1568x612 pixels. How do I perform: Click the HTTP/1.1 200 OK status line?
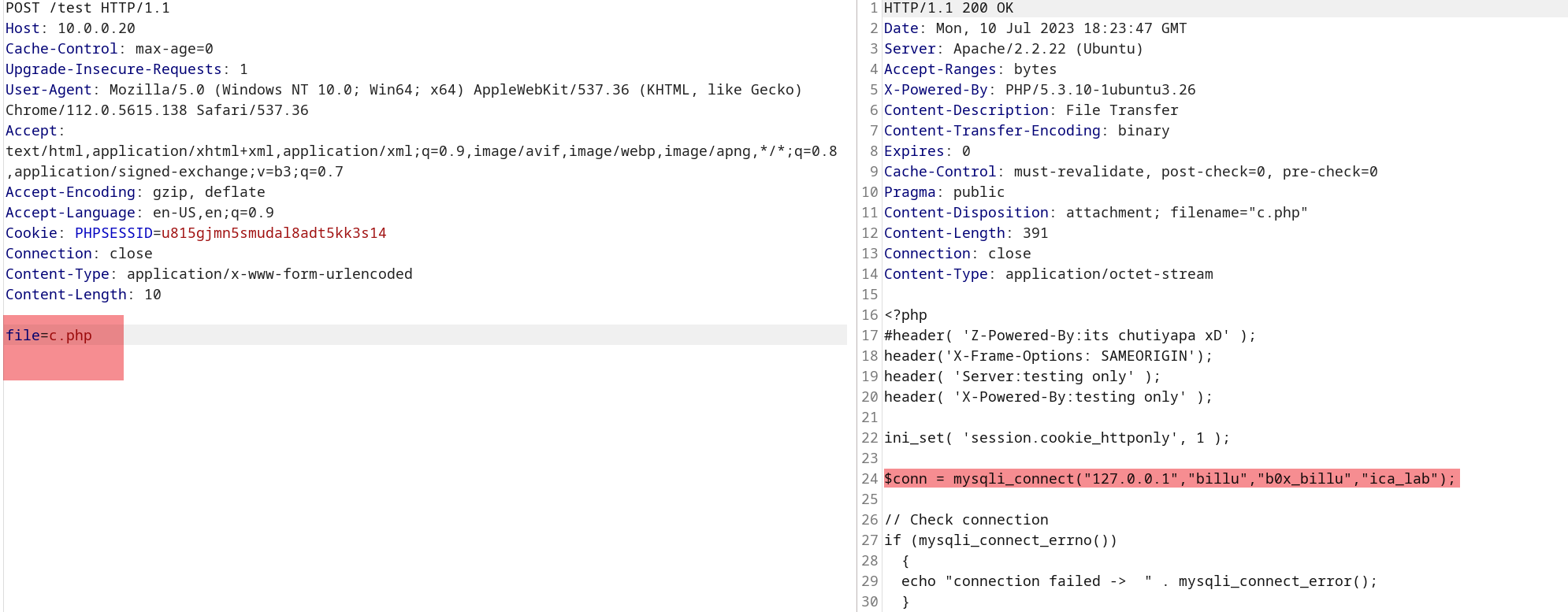point(949,8)
